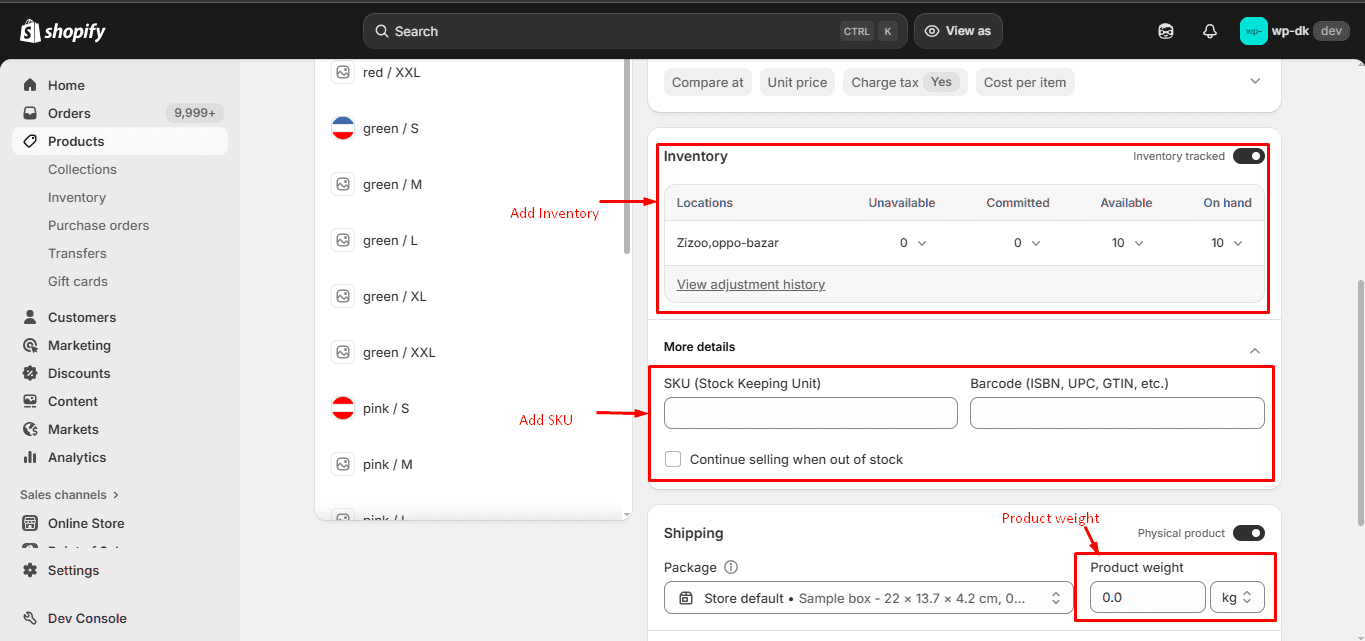Click View adjustment history link
The image size is (1365, 641).
point(750,284)
